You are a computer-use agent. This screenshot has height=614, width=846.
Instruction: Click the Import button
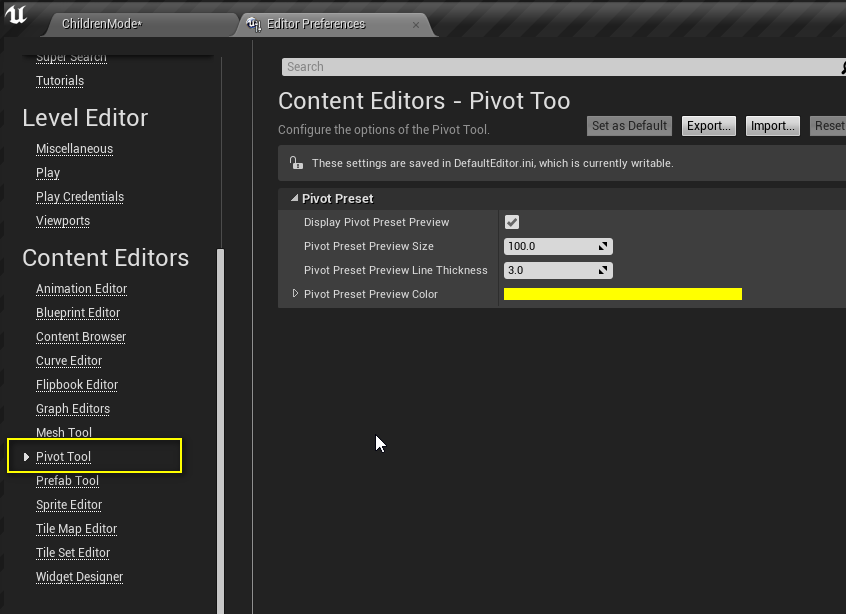click(772, 125)
